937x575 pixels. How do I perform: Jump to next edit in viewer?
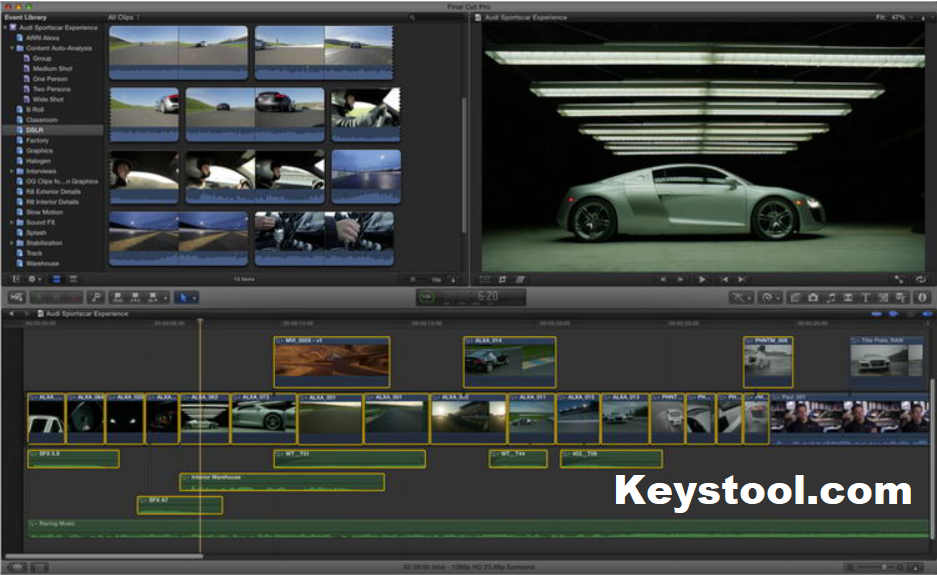[742, 279]
